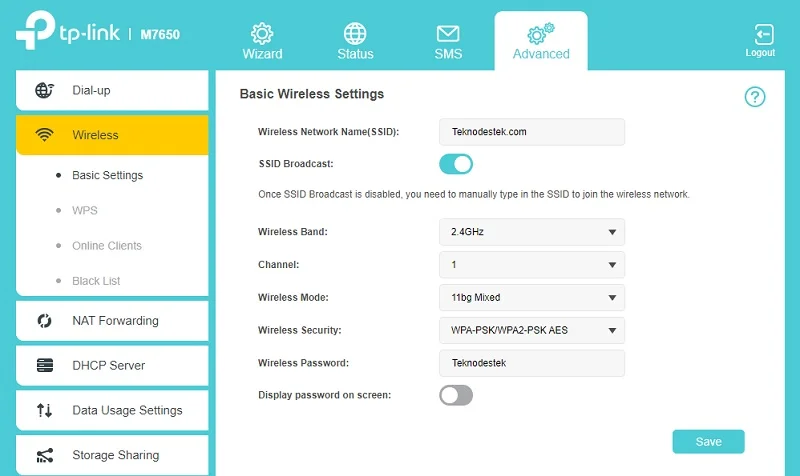Enable Display password on screen toggle
800x476 pixels.
(456, 395)
